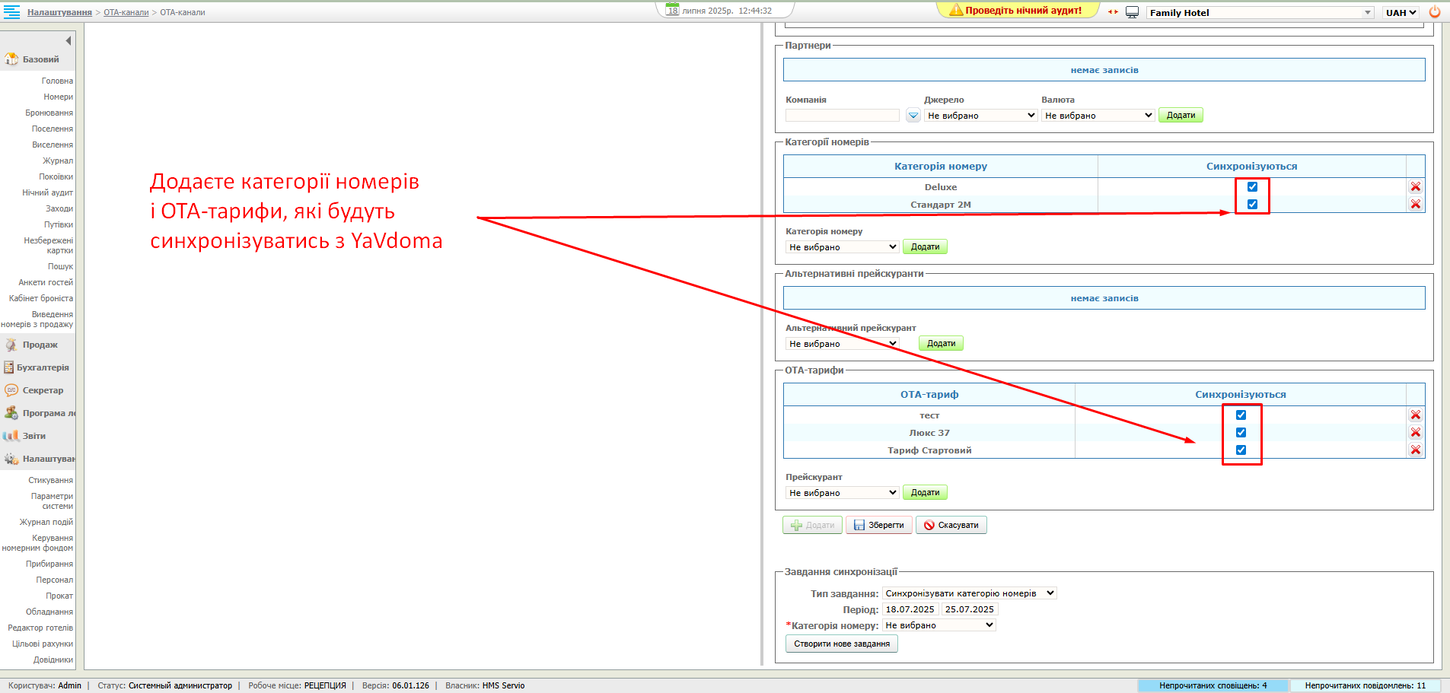The image size is (1450, 693).
Task: Open the Нічний аудит sidebar link
Action: (x=48, y=192)
